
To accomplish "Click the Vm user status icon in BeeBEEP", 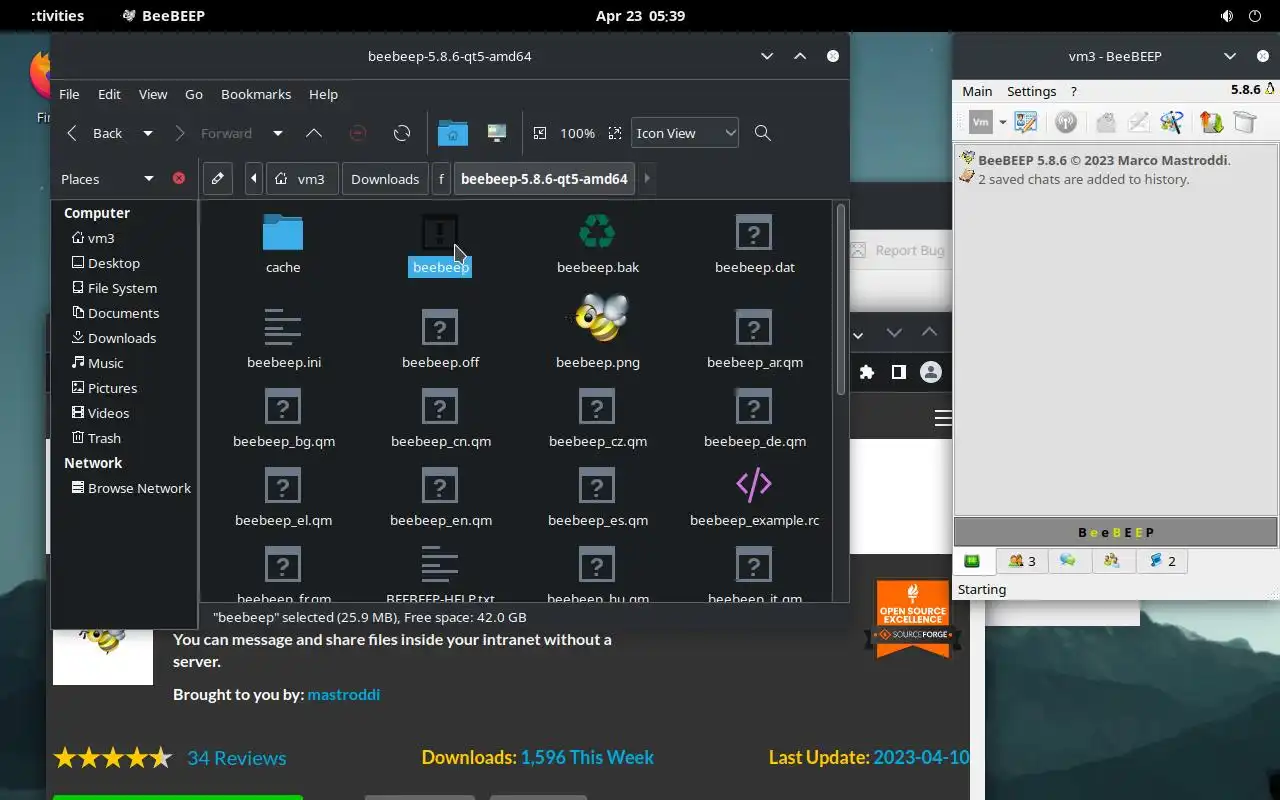I will 981,122.
